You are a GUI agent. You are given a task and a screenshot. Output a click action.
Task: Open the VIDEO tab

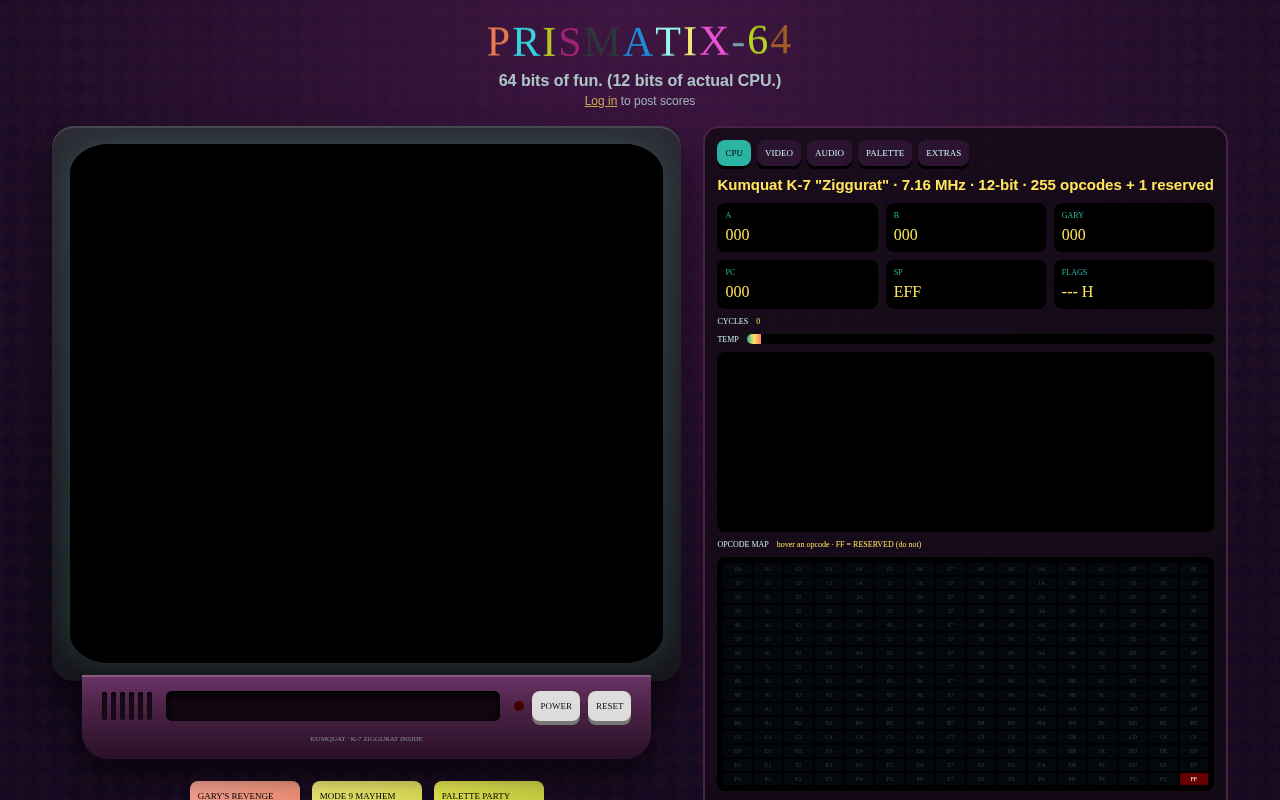point(779,153)
